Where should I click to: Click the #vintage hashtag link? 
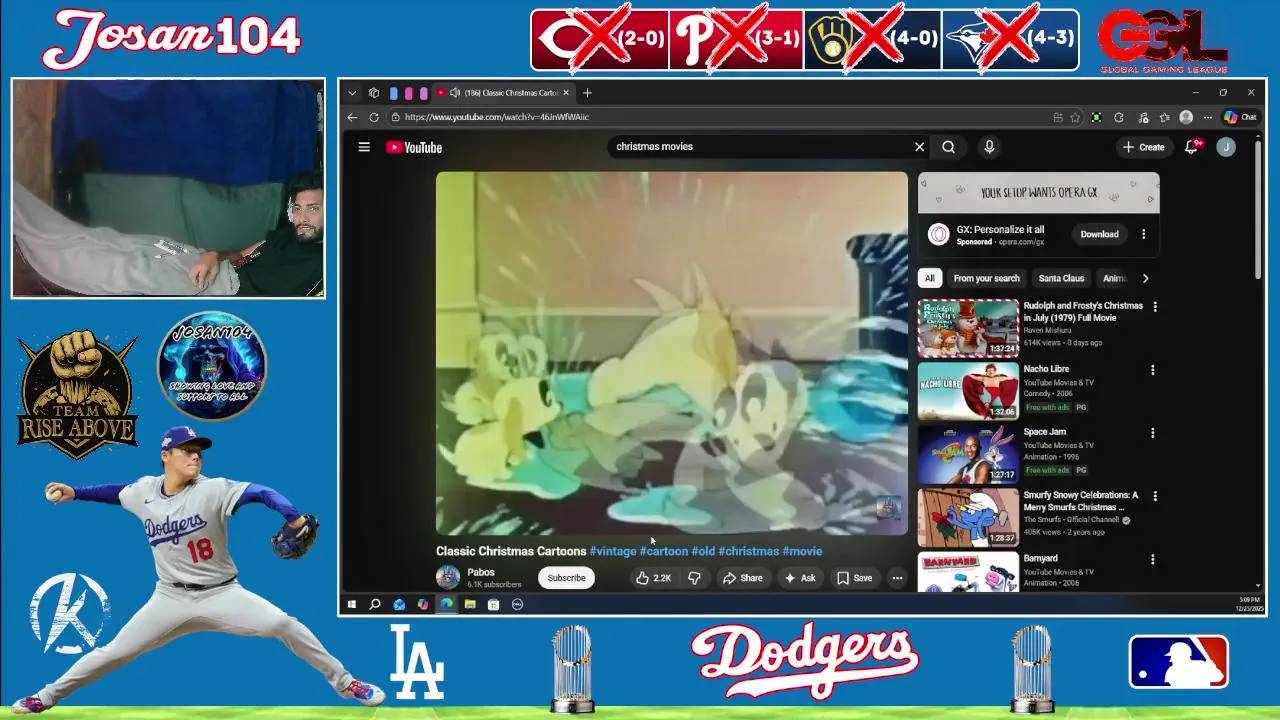(613, 551)
